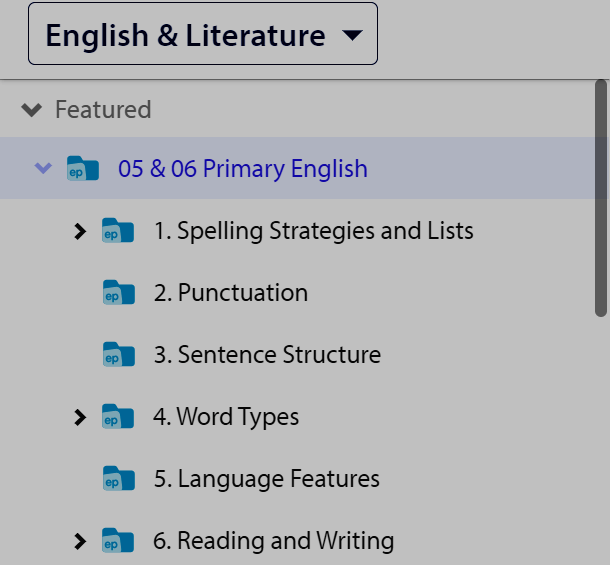The height and width of the screenshot is (565, 610).
Task: Click the Language Features folder icon
Action: pos(119,478)
